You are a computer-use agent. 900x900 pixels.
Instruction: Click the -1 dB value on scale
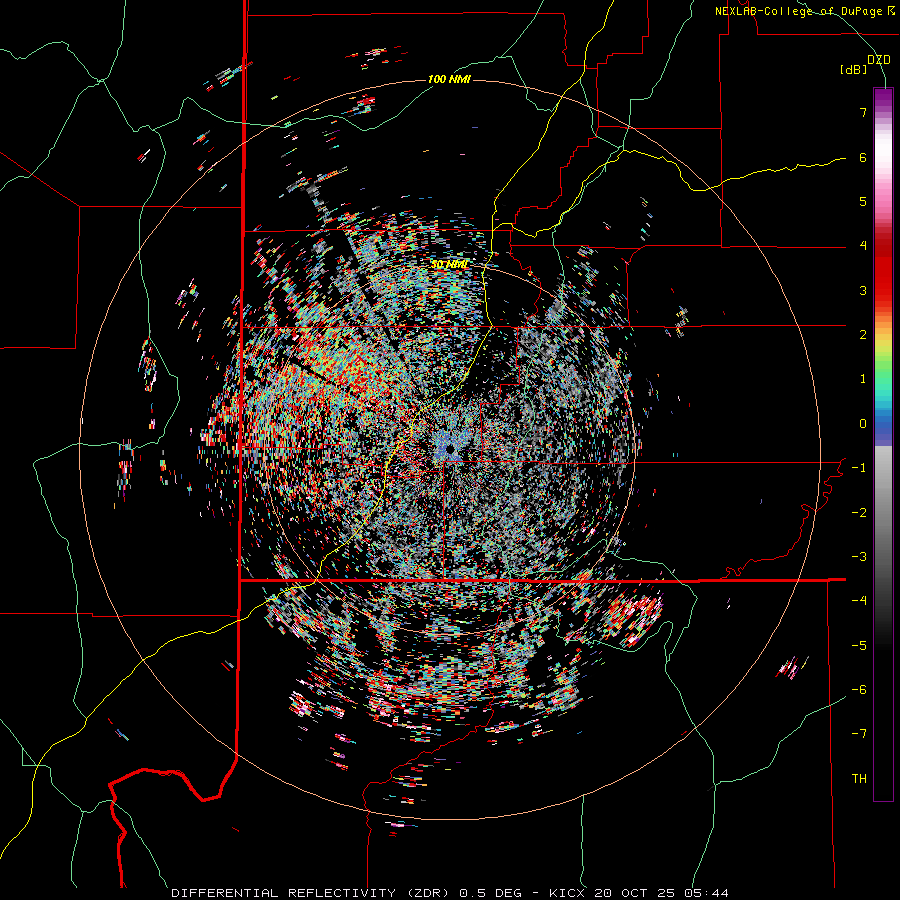(859, 468)
